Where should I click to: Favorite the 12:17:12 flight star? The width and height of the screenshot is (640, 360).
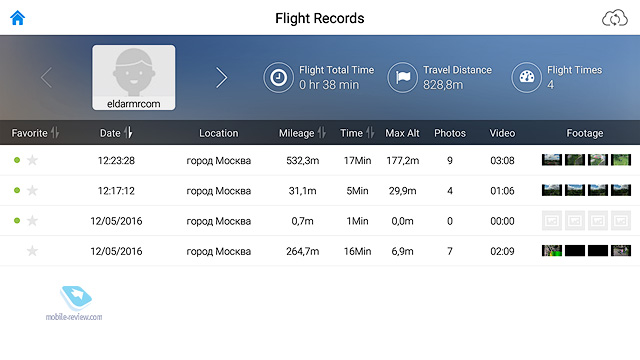(x=32, y=191)
